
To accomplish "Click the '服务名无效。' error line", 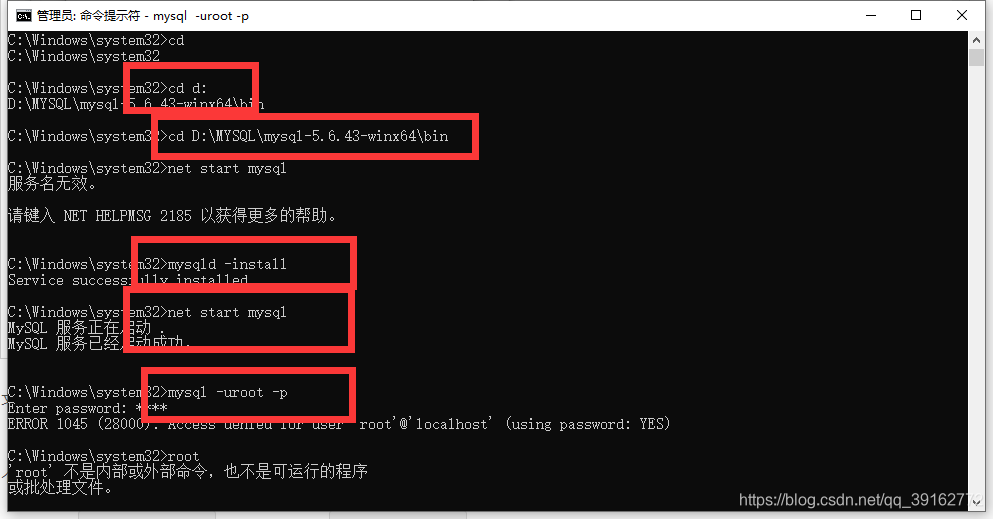I will (x=52, y=184).
